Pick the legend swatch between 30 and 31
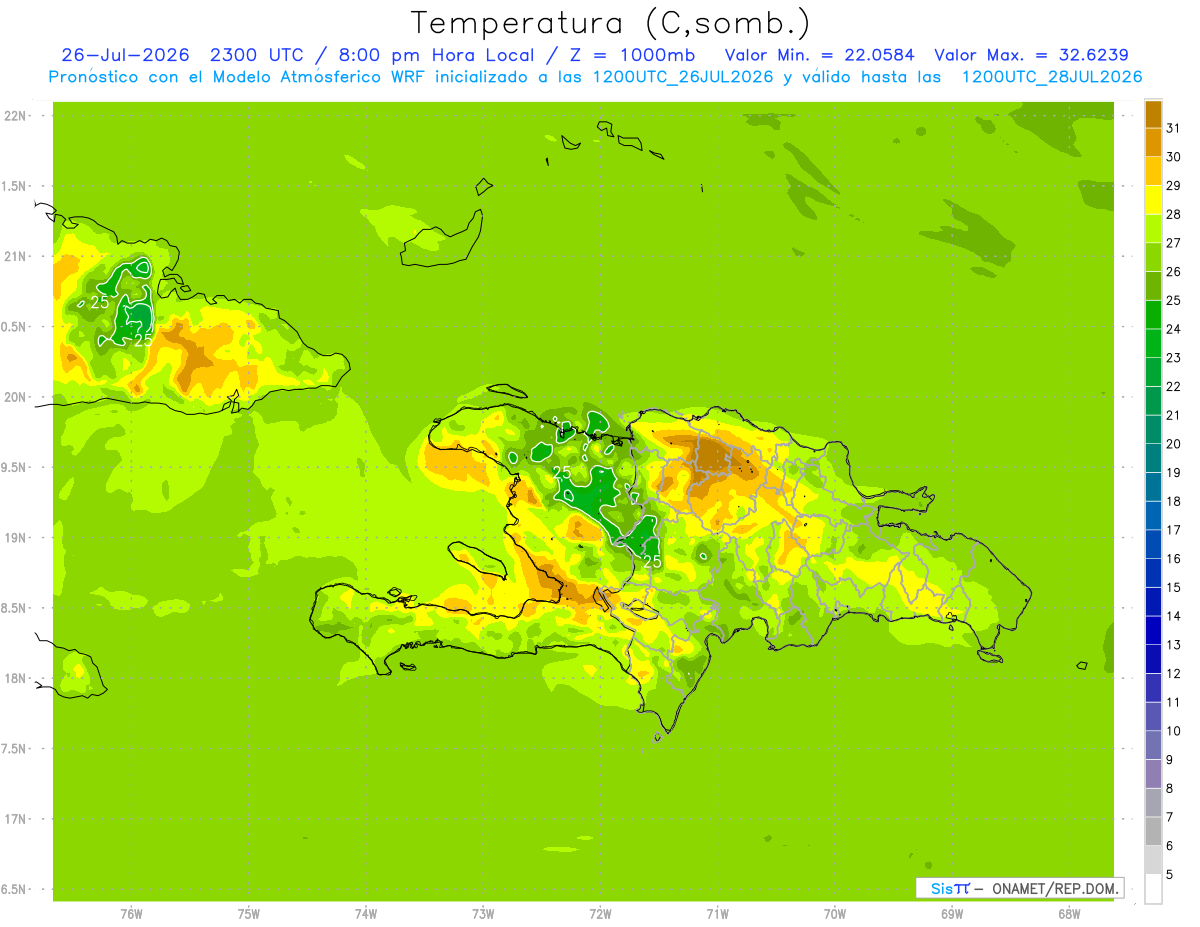This screenshot has width=1200, height=927. click(x=1153, y=143)
